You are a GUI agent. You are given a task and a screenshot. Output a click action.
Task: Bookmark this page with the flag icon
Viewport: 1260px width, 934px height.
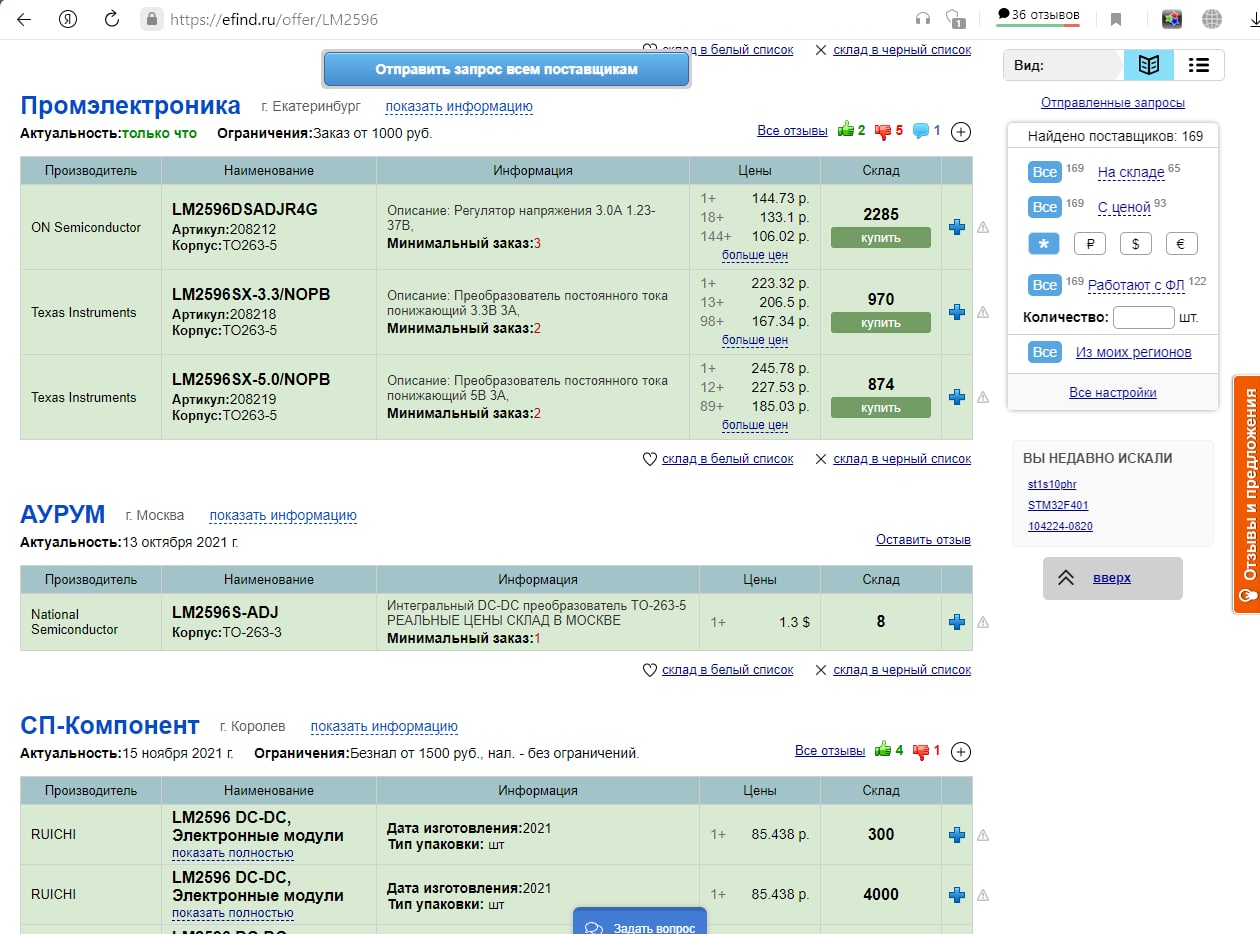[x=1116, y=19]
